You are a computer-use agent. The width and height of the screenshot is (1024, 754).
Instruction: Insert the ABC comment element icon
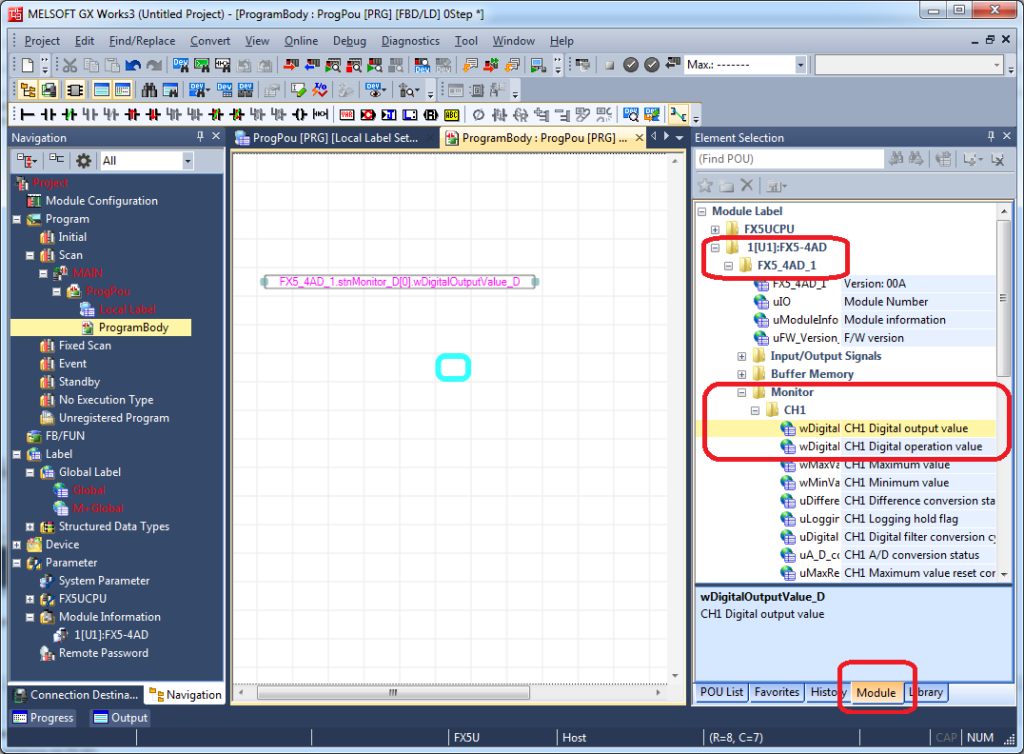click(x=452, y=115)
